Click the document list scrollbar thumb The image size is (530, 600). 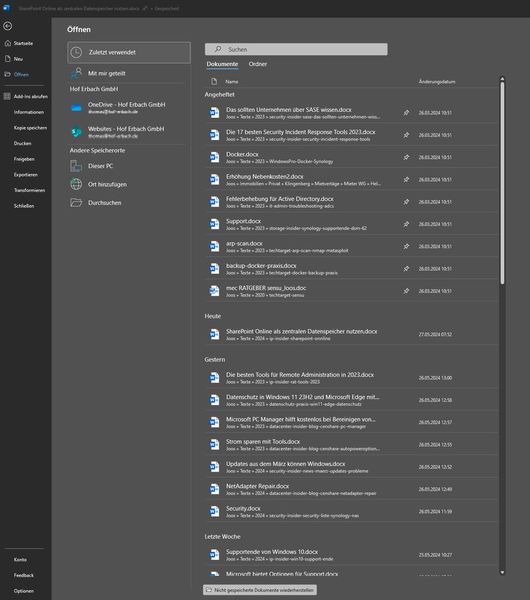(x=502, y=183)
